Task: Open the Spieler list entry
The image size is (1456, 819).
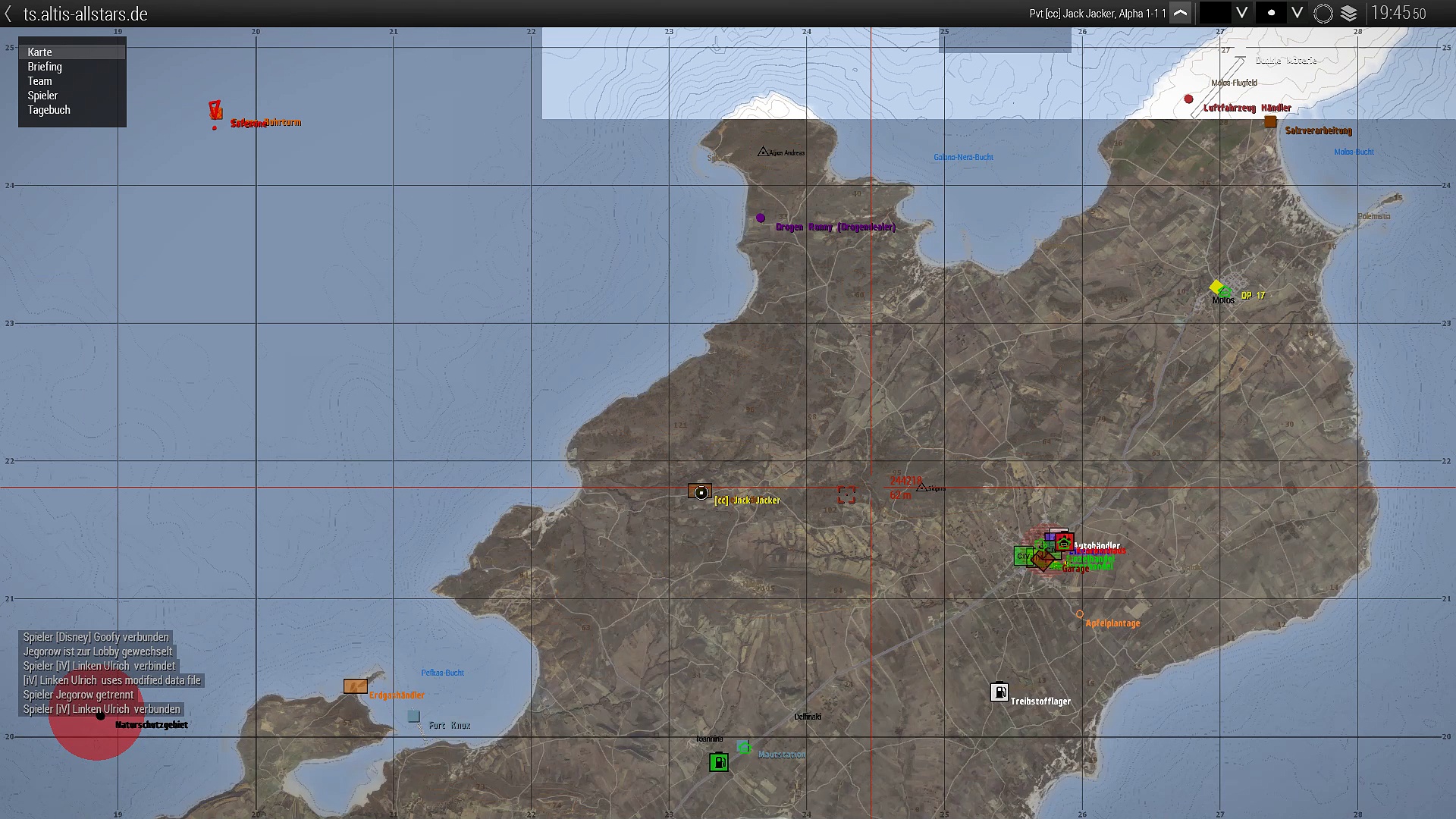Action: pyautogui.click(x=42, y=96)
